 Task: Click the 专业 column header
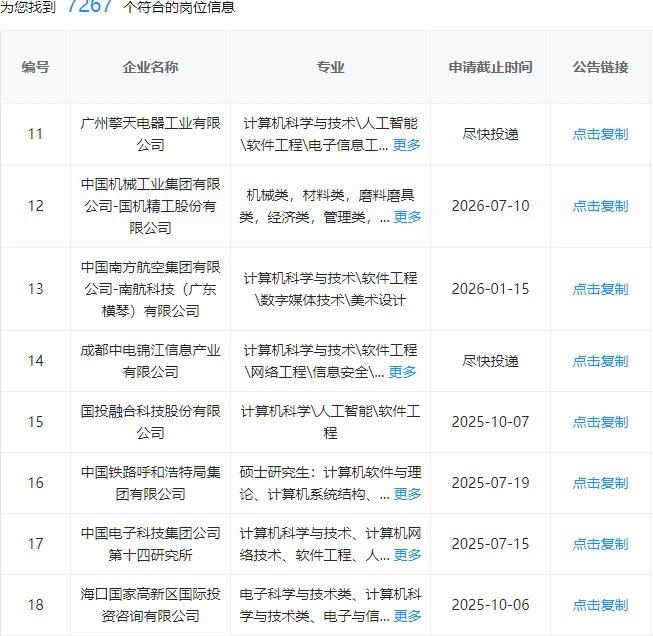coord(330,67)
